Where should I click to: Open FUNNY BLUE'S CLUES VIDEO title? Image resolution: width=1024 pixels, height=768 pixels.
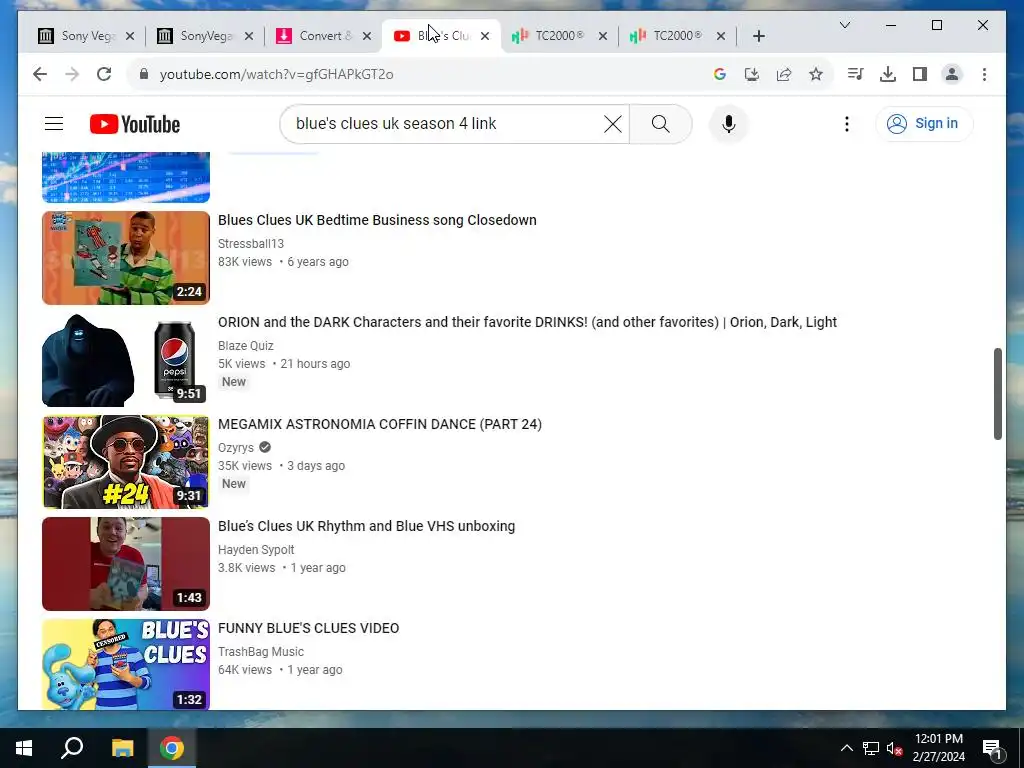click(308, 628)
